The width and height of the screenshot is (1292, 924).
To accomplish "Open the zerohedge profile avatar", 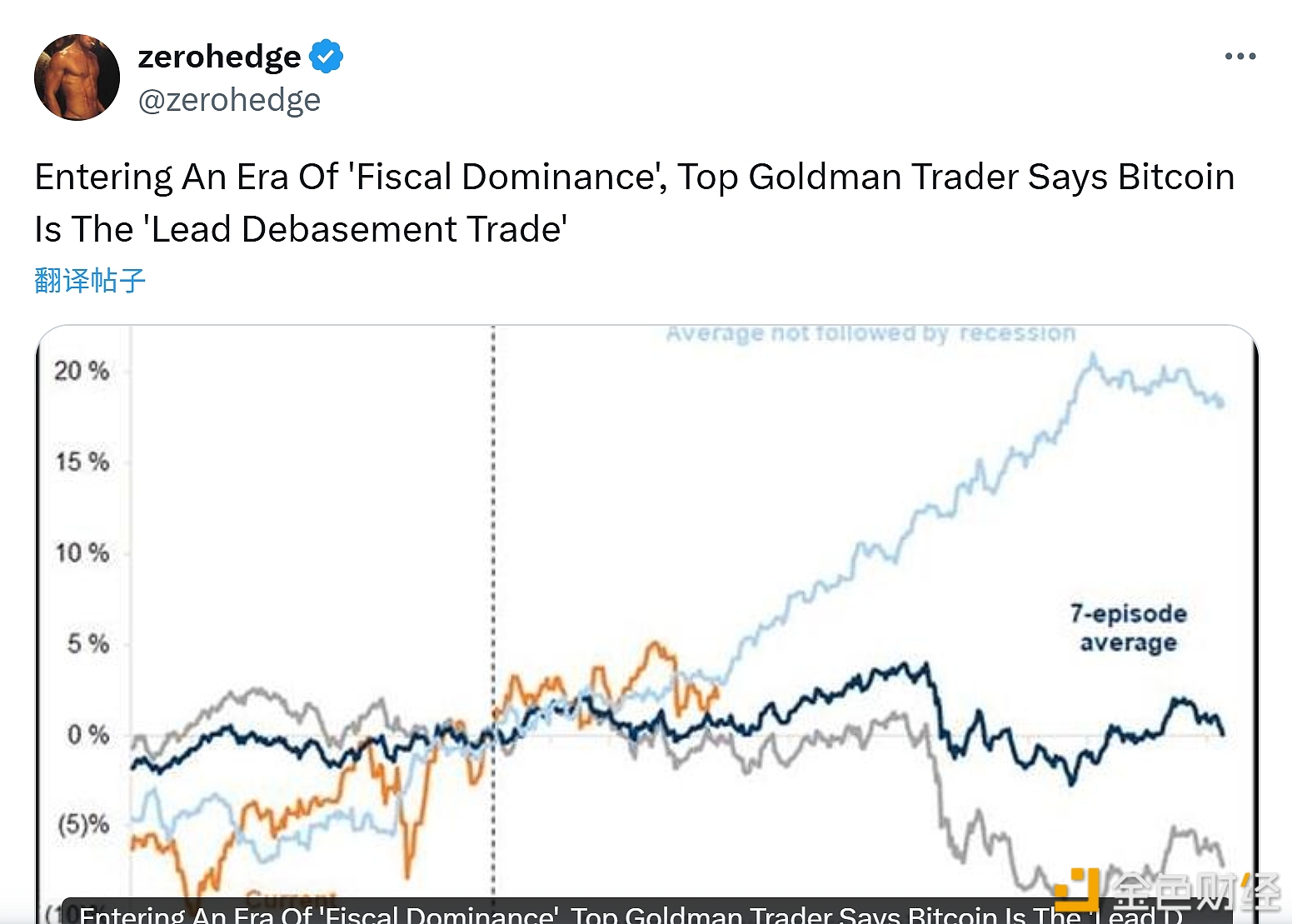I will tap(77, 77).
